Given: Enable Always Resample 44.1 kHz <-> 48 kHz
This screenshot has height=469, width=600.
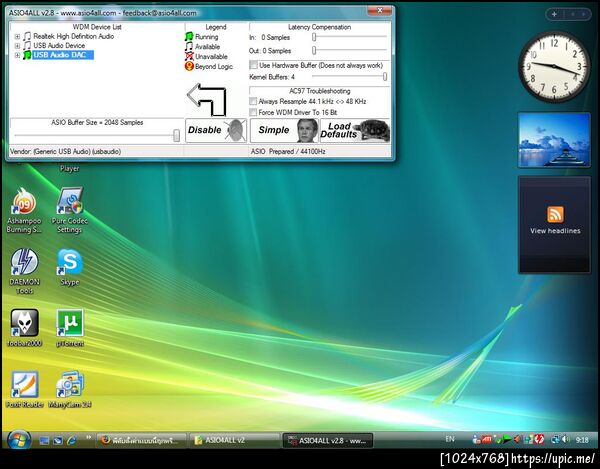Looking at the screenshot, I should (253, 101).
